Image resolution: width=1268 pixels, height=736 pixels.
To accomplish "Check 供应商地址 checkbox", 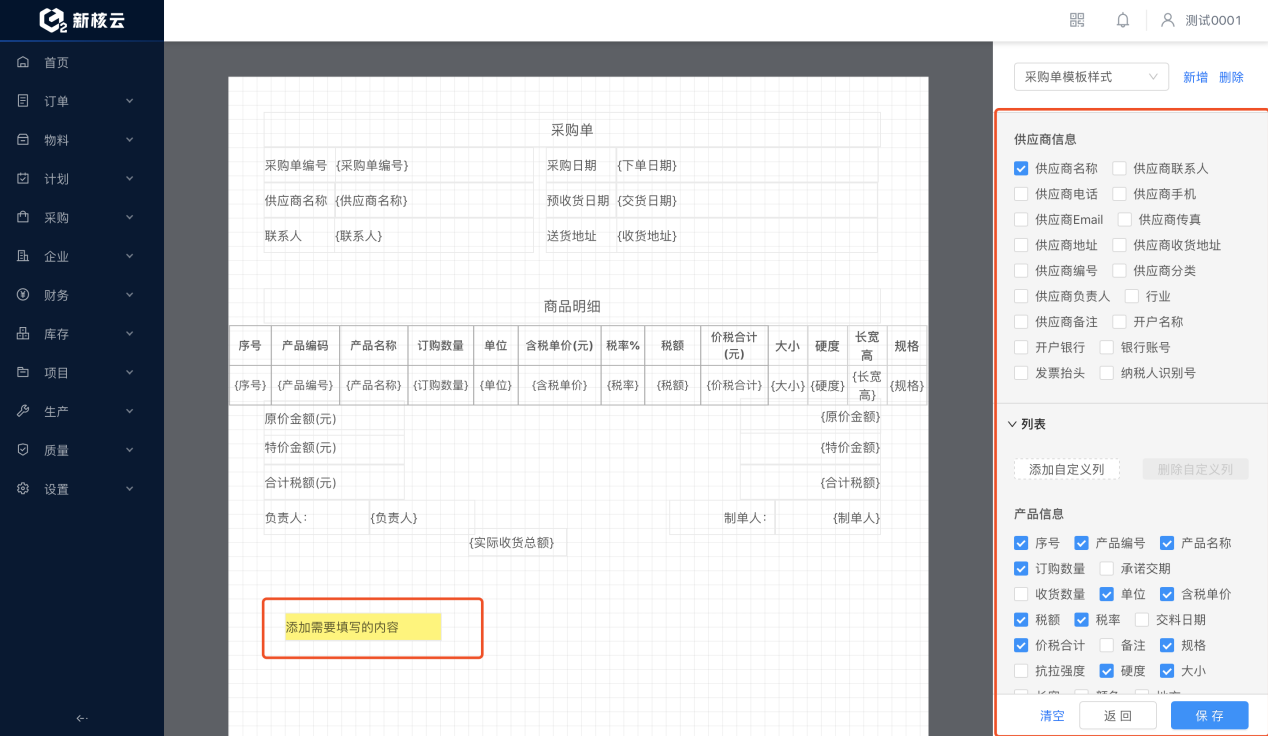I will 1021,245.
